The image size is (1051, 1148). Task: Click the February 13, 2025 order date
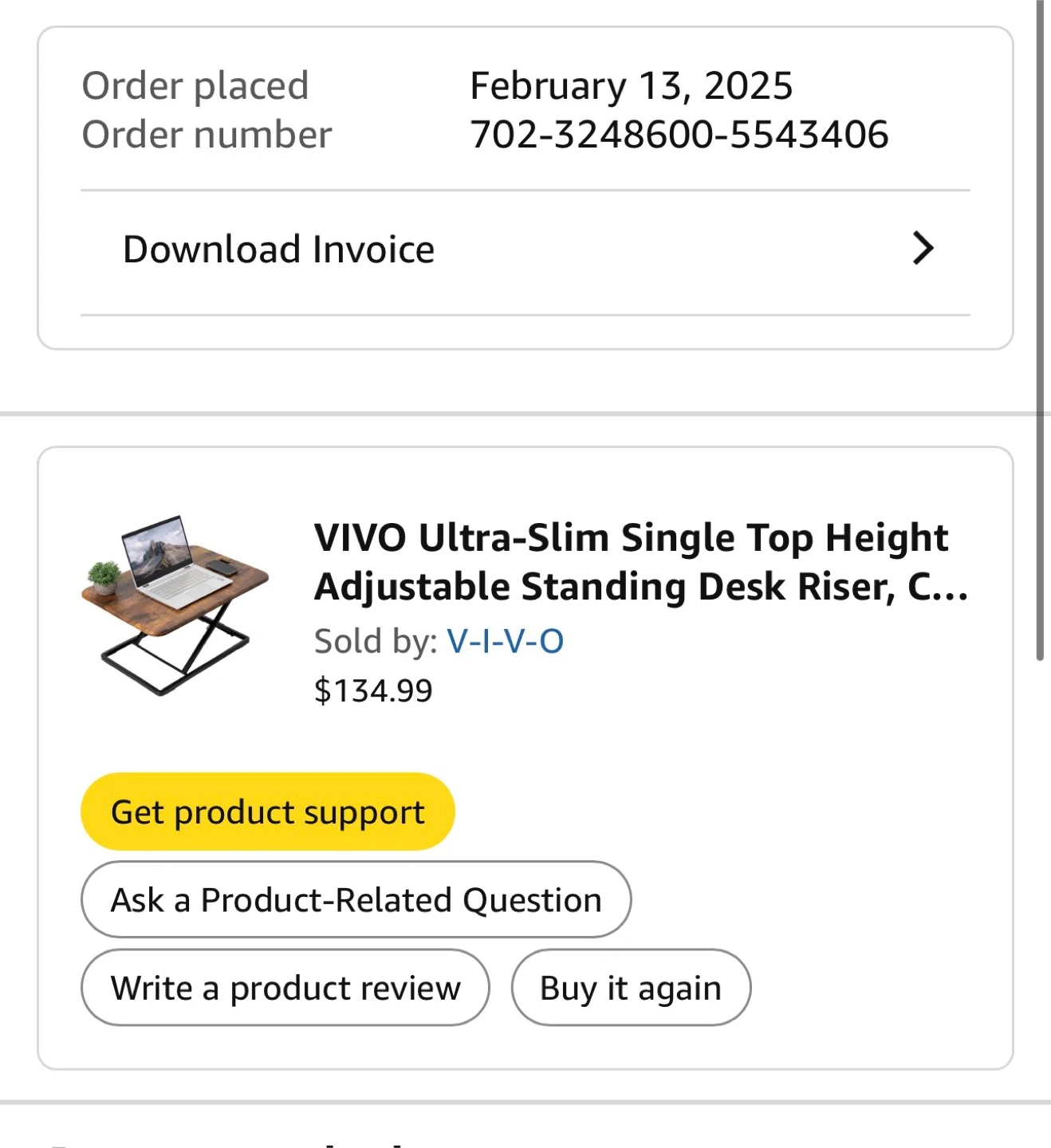pos(632,86)
